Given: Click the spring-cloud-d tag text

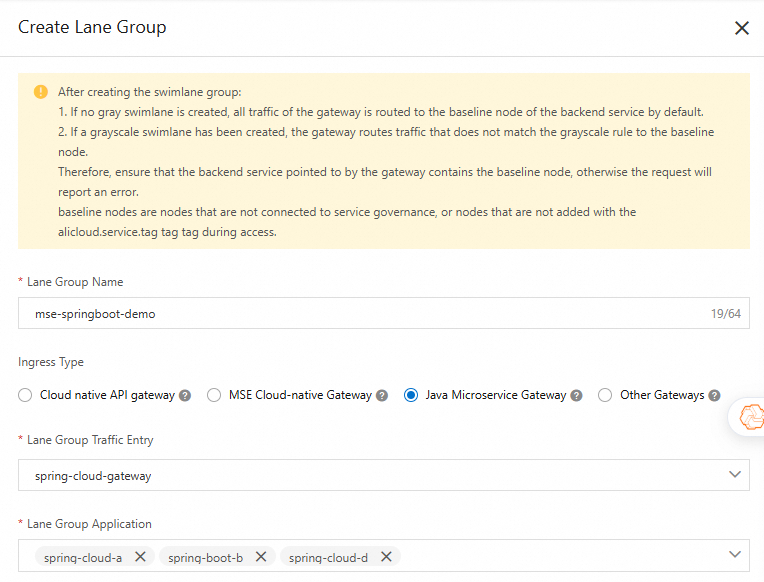Looking at the screenshot, I should [328, 558].
